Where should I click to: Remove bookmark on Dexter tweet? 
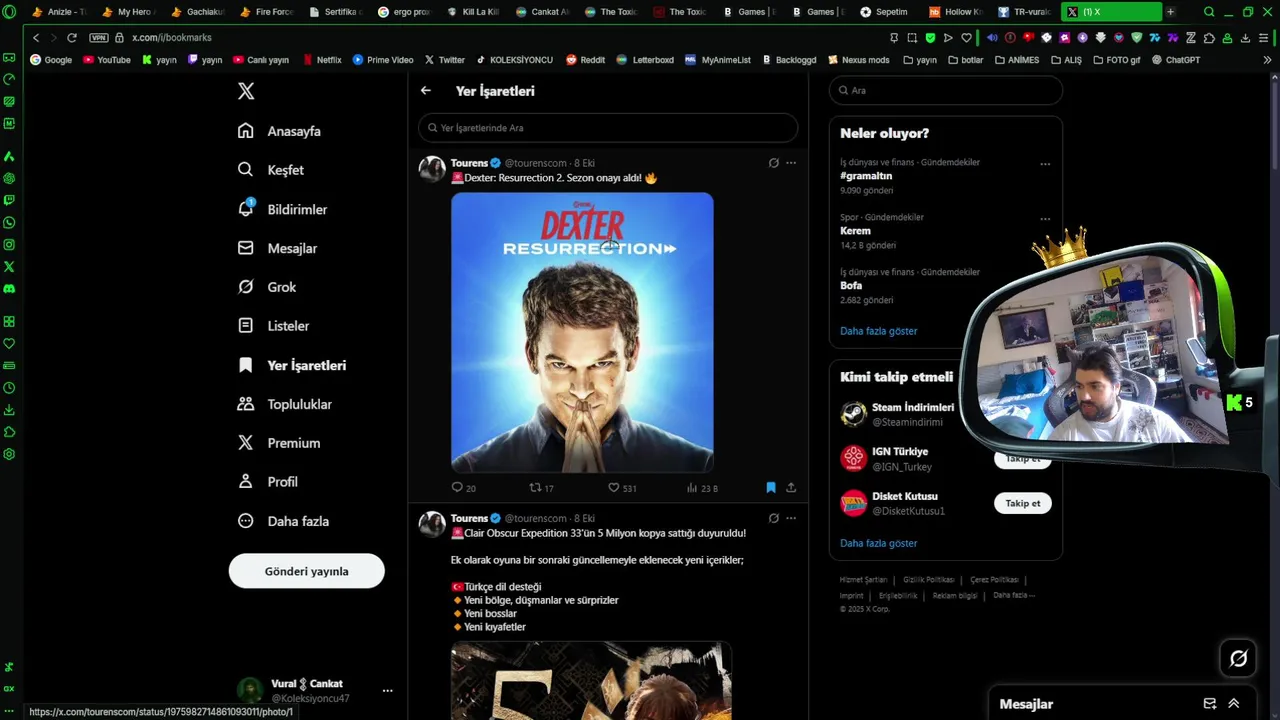coord(770,488)
